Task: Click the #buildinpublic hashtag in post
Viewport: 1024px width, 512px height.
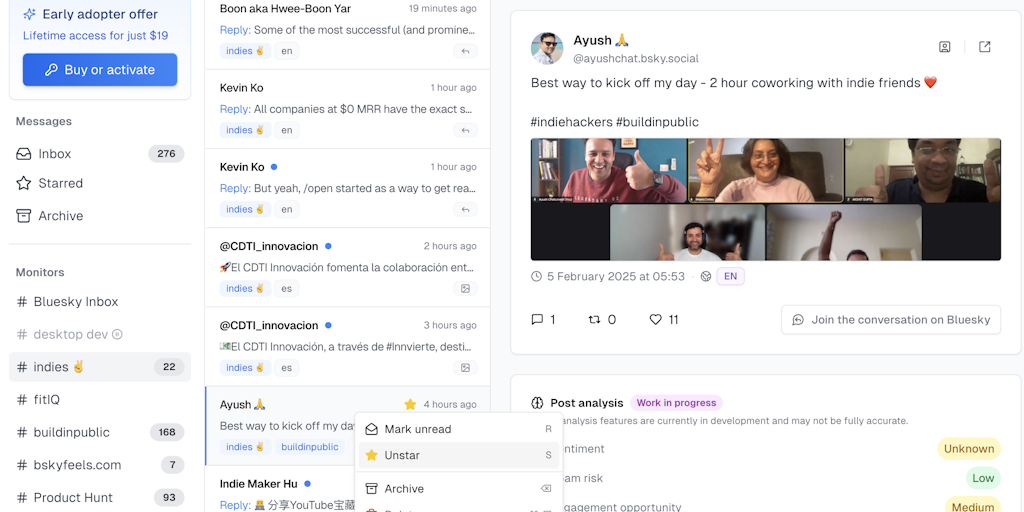Action: [x=657, y=122]
